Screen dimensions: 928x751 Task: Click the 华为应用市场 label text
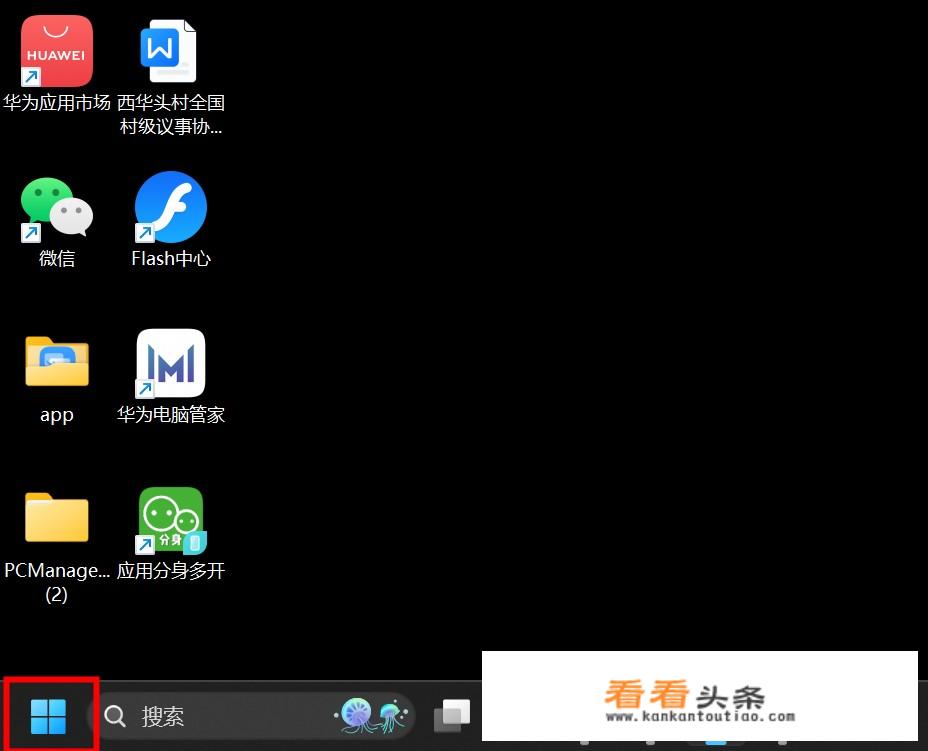tap(57, 103)
